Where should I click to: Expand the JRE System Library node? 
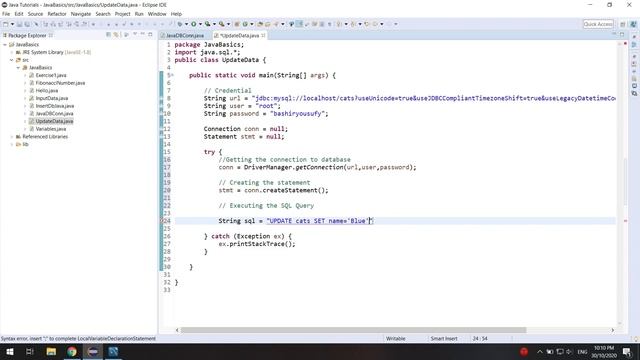coord(12,52)
